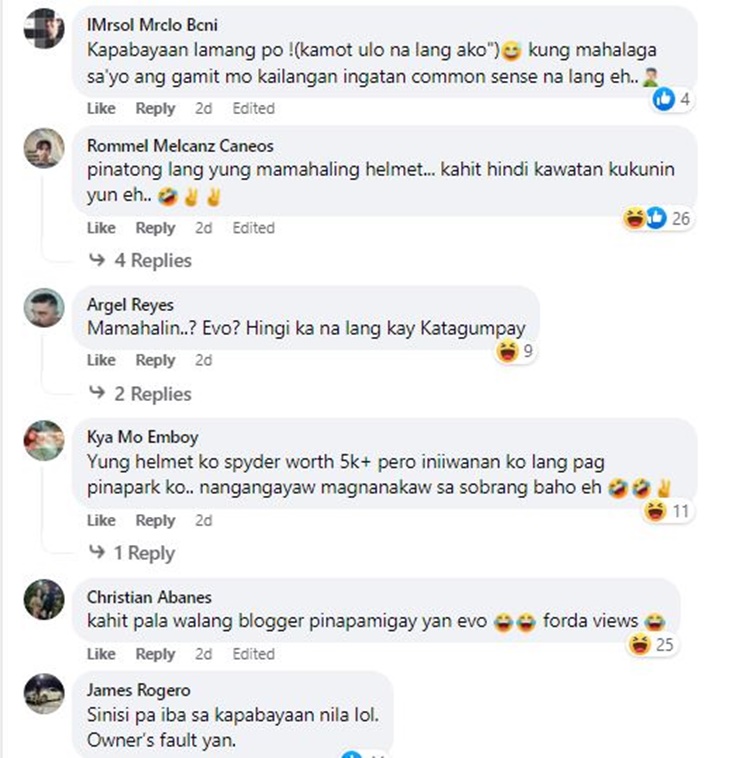Open Edited history on IMrsol's comment
The height and width of the screenshot is (758, 750).
(253, 108)
